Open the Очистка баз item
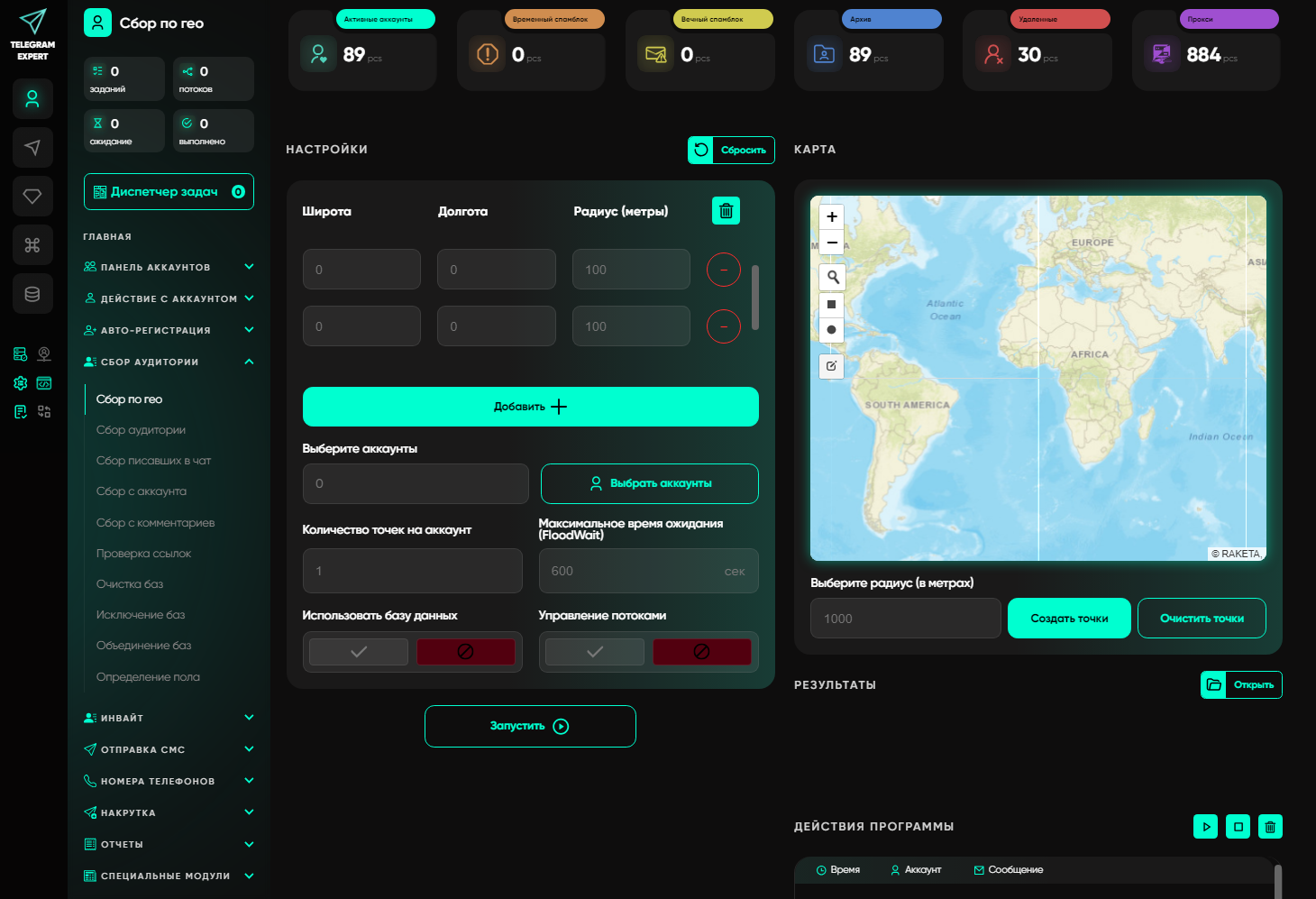 (130, 584)
